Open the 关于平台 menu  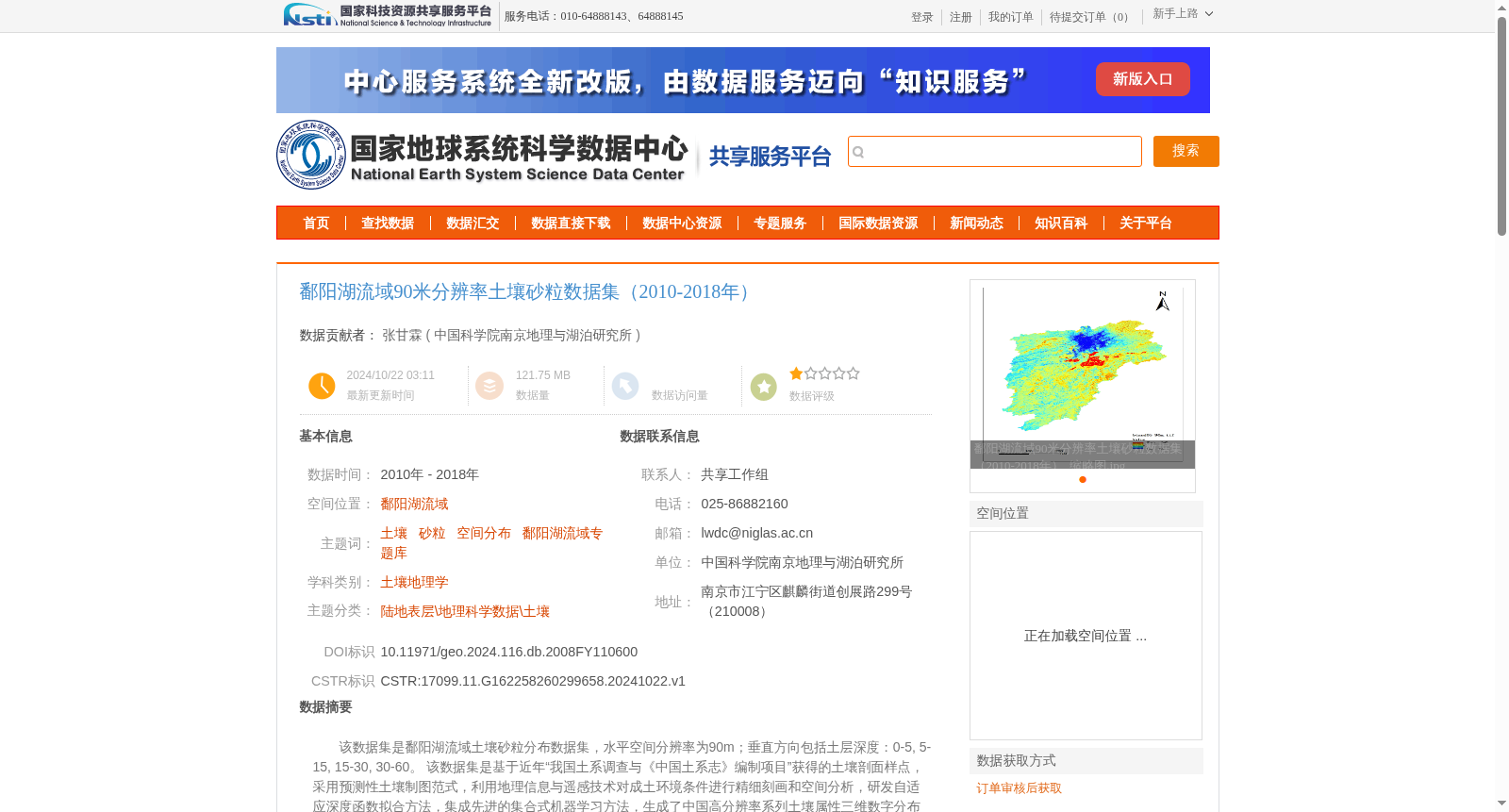(1146, 224)
